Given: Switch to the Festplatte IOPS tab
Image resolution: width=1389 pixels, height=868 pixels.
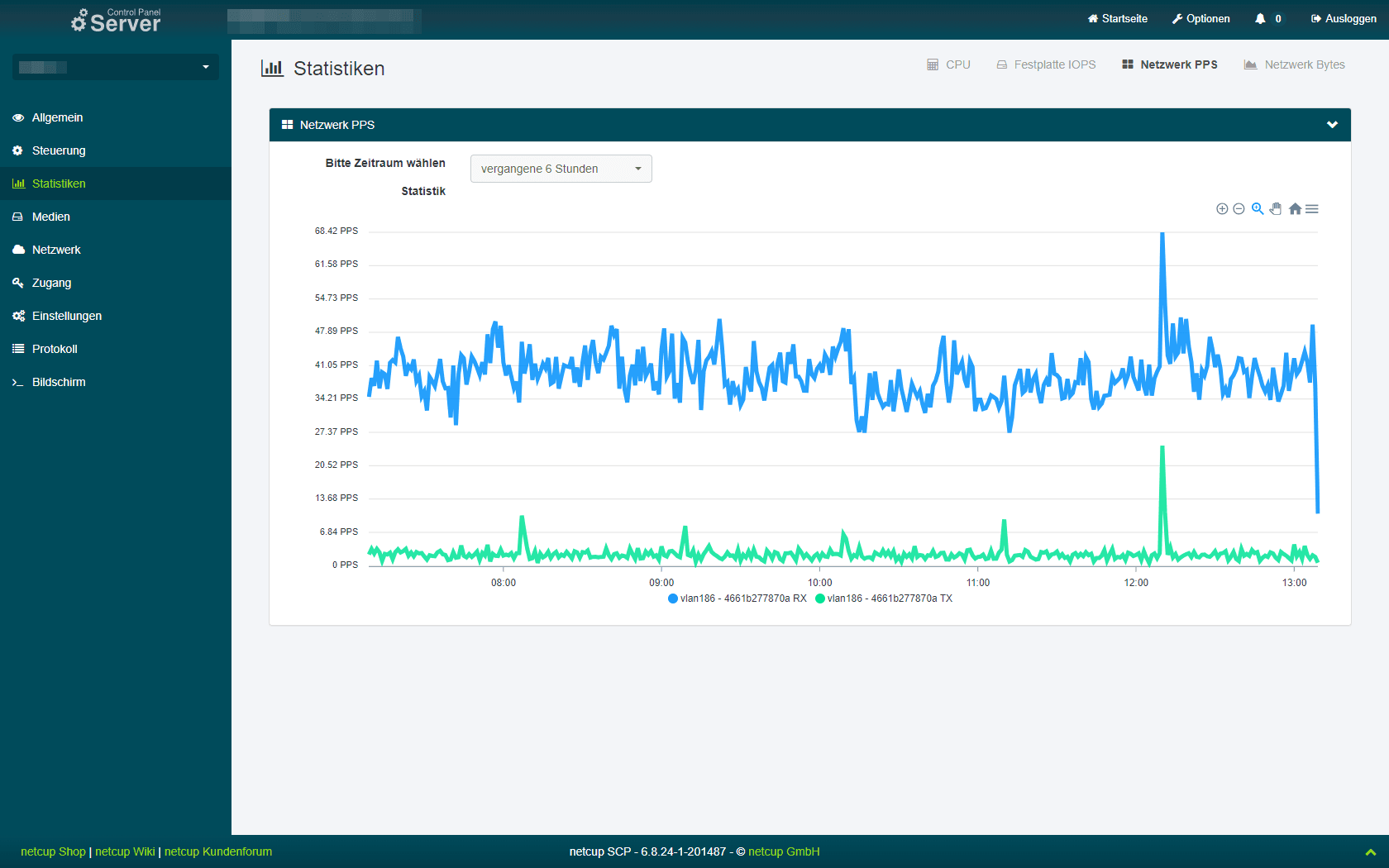Looking at the screenshot, I should (1046, 64).
